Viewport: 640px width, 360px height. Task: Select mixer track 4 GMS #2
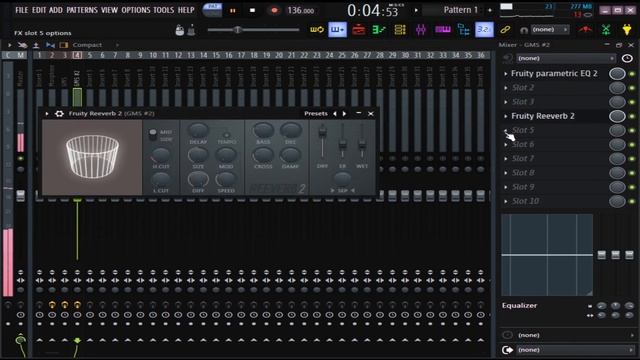point(77,78)
